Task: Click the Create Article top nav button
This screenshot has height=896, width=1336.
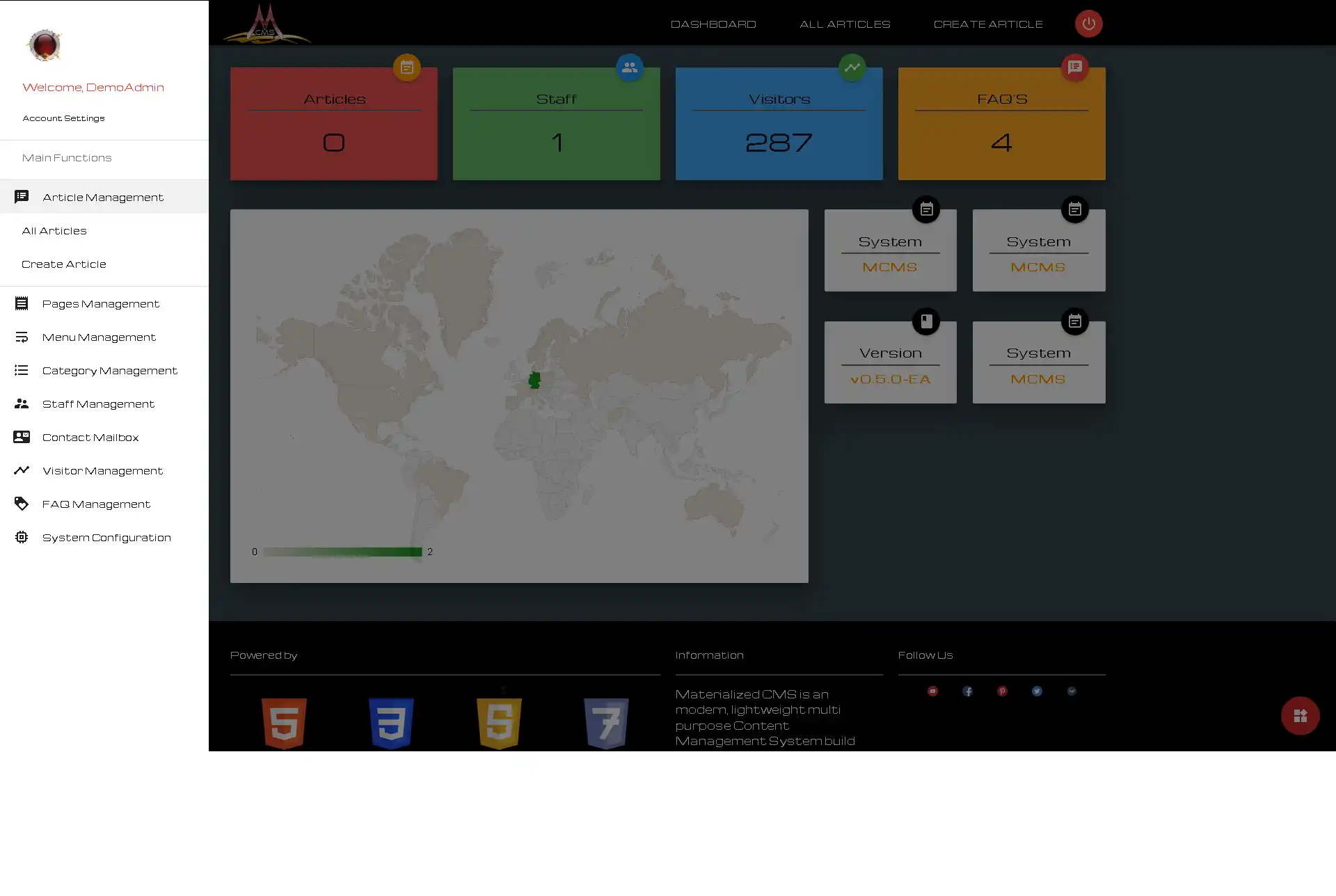Action: pyautogui.click(x=988, y=22)
